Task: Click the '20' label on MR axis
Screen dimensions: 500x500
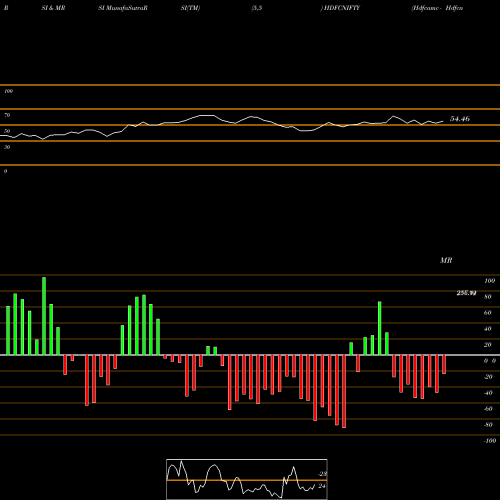Action: (488, 345)
